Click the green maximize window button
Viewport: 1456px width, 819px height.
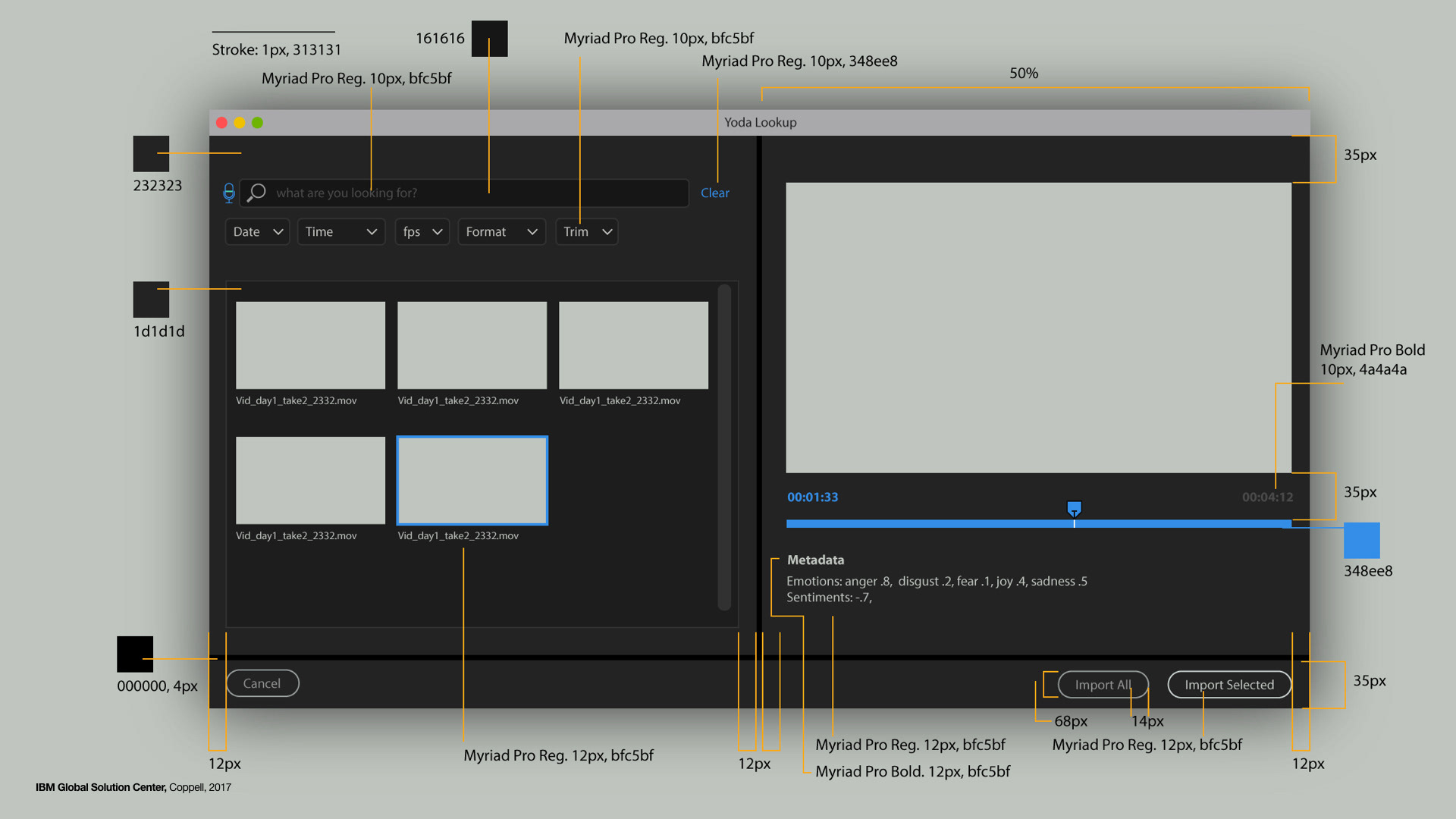258,123
